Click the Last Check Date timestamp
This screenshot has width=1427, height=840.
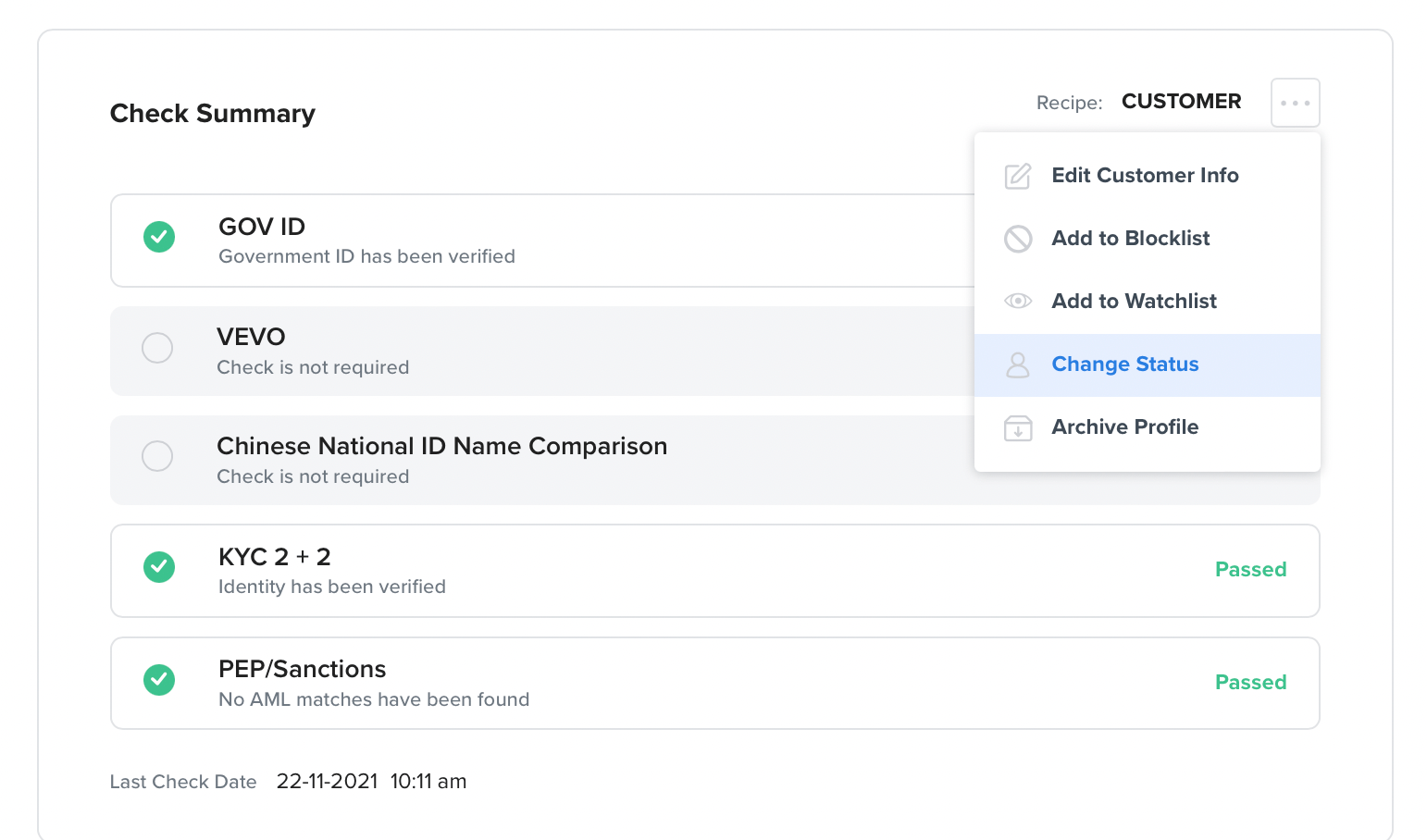tap(371, 782)
